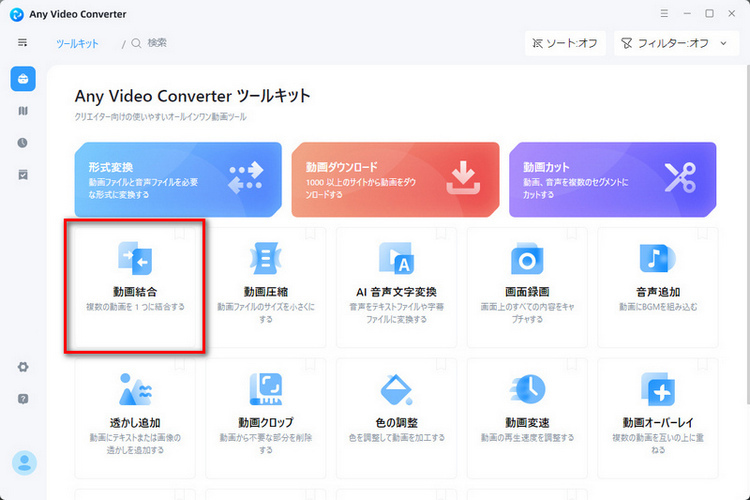Screen dimensions: 750x500
Task: Open the 形式変換 format convert banner
Action: point(178,179)
